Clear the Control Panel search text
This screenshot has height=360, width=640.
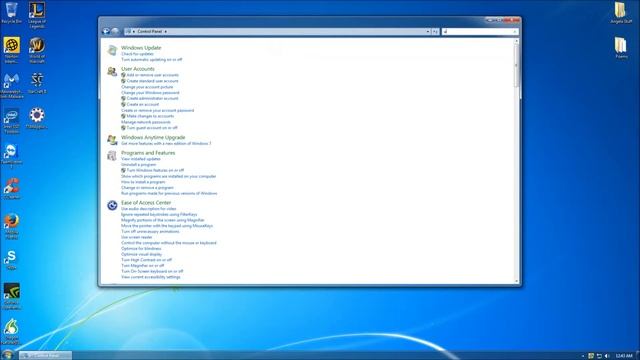click(515, 31)
